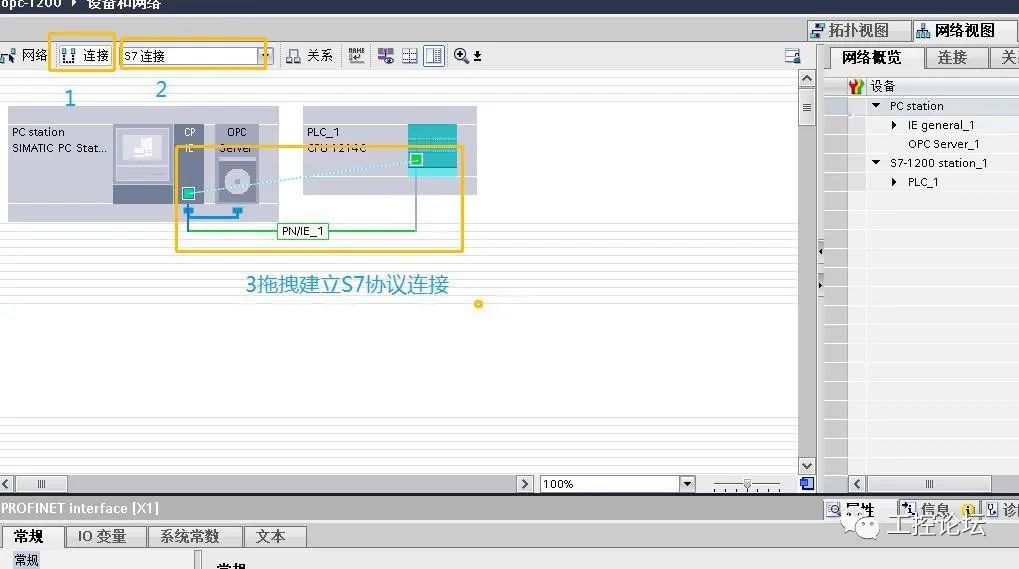
Task: Click the overview pane scroll left arrow
Action: point(857,484)
